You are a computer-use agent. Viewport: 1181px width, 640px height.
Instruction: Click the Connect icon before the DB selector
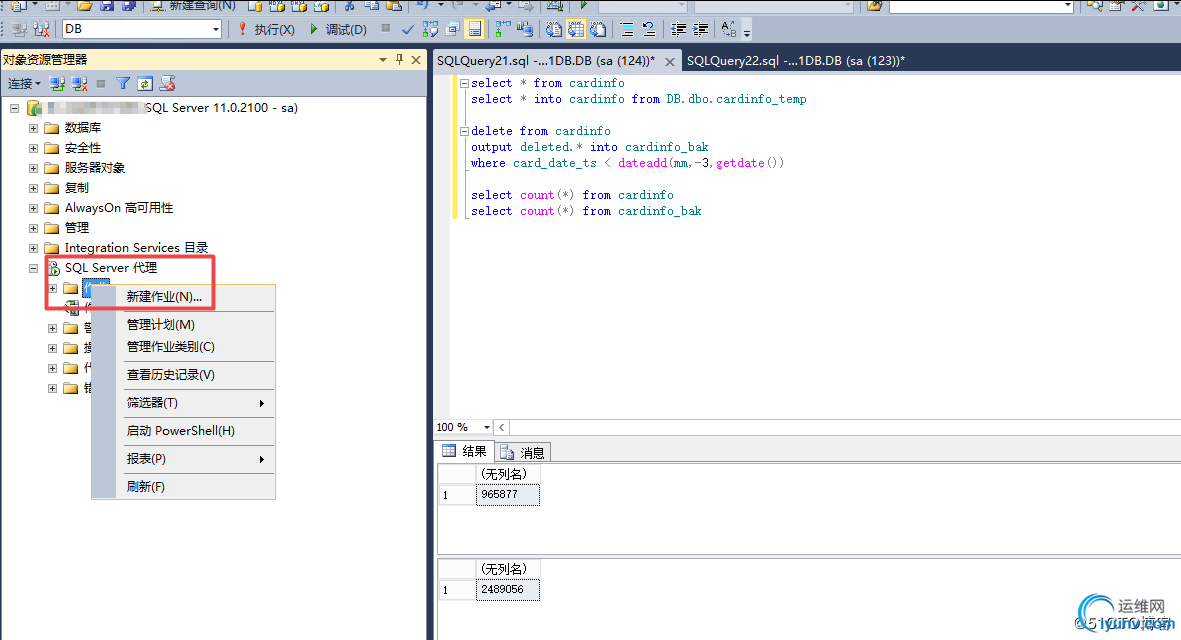[x=20, y=29]
